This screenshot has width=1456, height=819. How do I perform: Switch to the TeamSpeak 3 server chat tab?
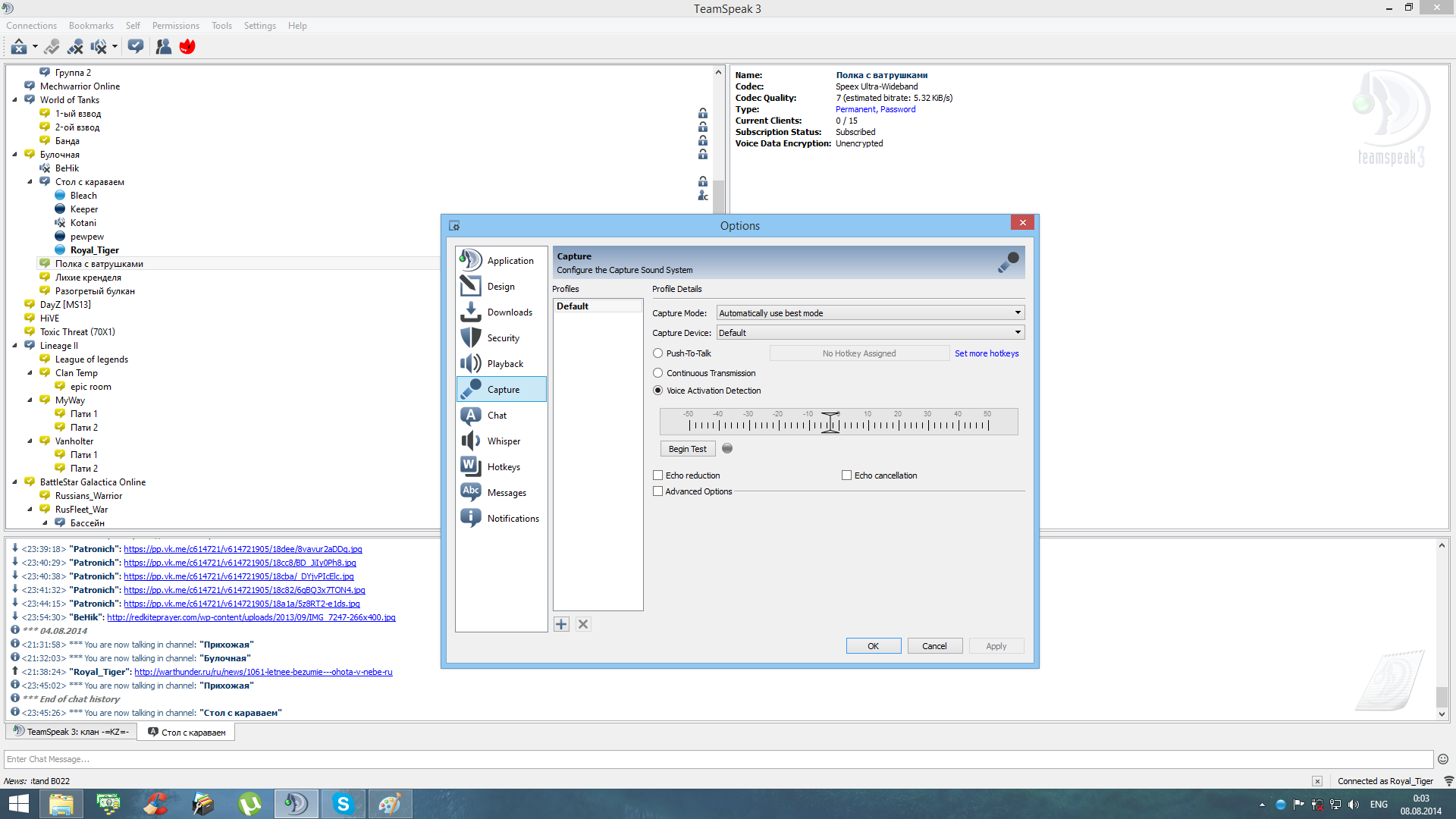point(71,733)
